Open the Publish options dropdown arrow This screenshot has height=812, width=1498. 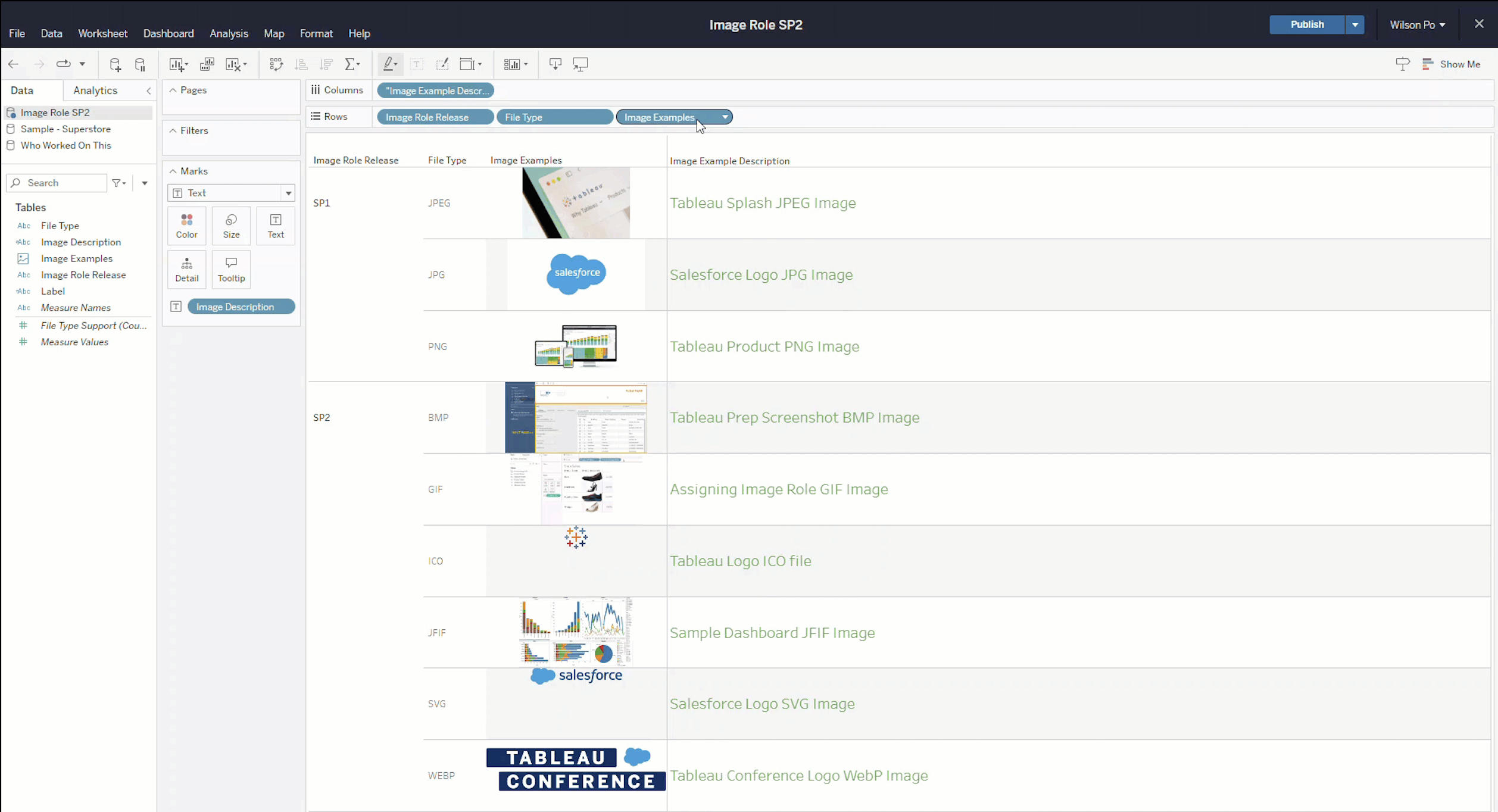coord(1355,25)
